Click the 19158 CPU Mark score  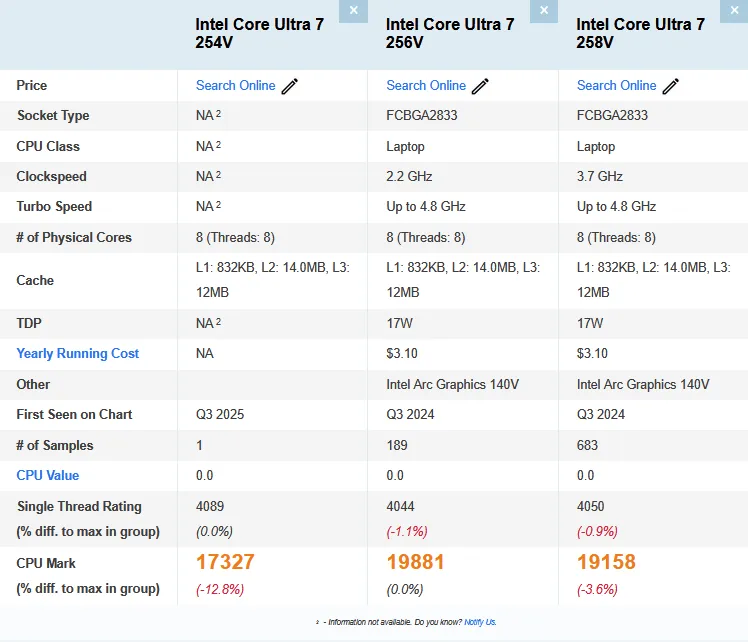pyautogui.click(x=606, y=562)
